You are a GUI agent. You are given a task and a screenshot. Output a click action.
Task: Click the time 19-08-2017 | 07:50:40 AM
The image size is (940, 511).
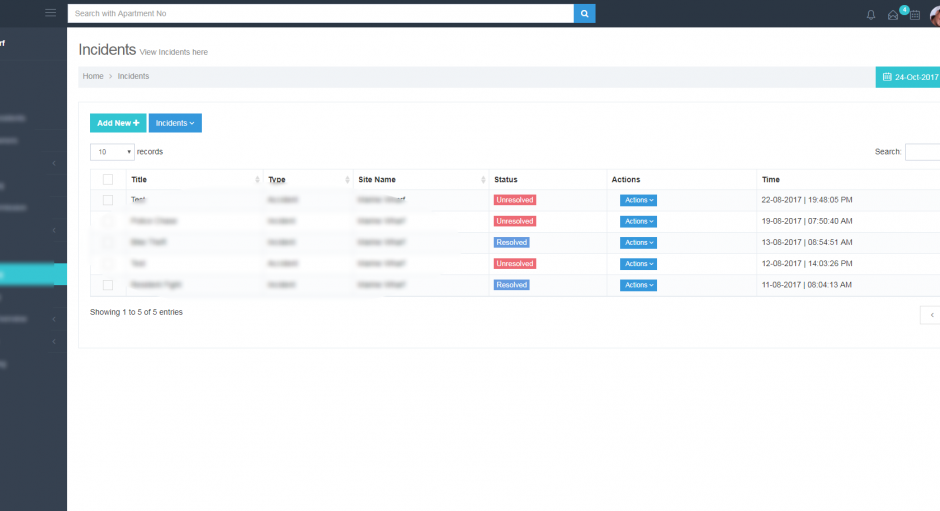click(x=806, y=221)
